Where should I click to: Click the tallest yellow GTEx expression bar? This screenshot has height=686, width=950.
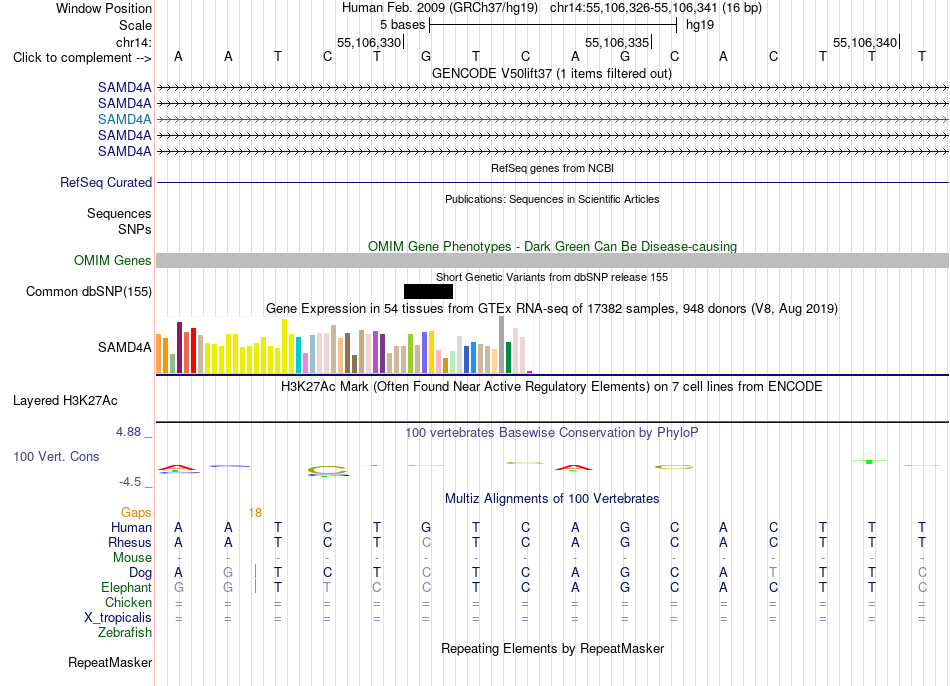click(284, 346)
